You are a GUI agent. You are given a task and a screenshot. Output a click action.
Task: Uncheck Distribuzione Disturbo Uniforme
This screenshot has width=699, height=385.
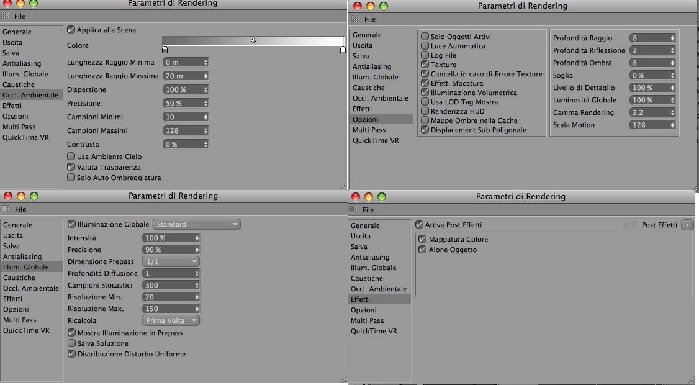(x=71, y=354)
